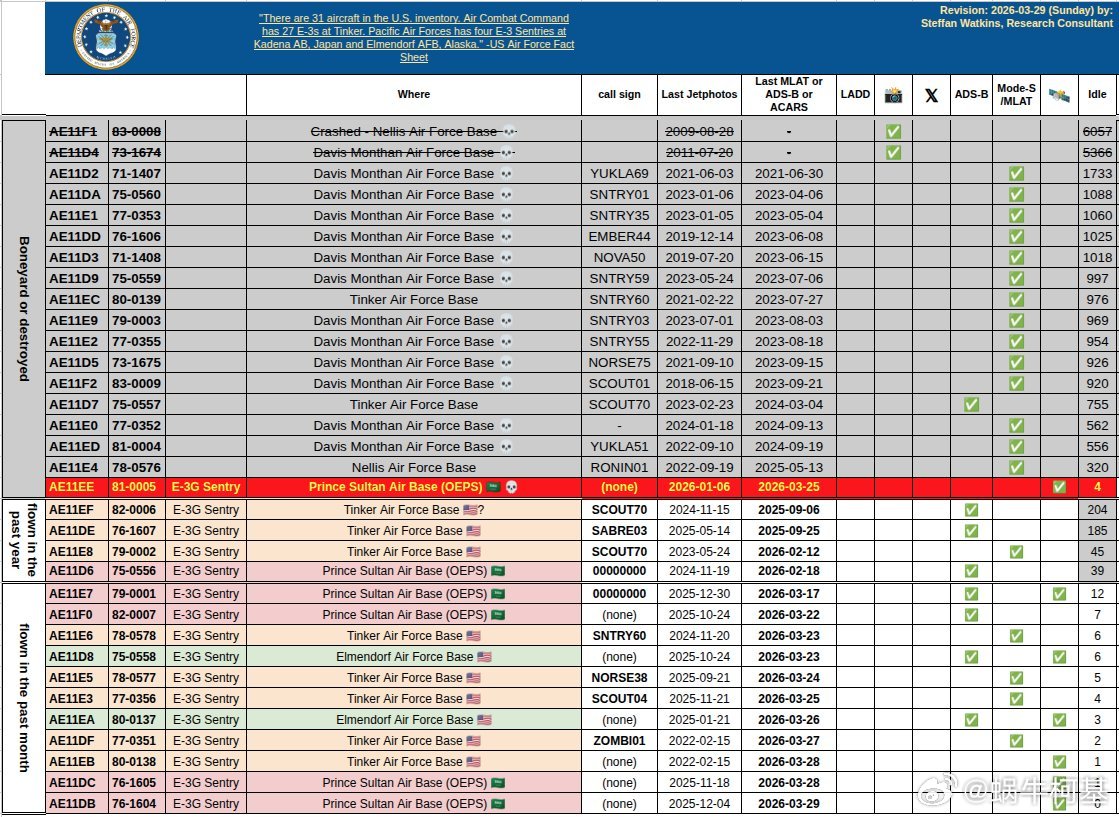Click the 'flown in the past month' group label
The image size is (1119, 817).
click(24, 699)
